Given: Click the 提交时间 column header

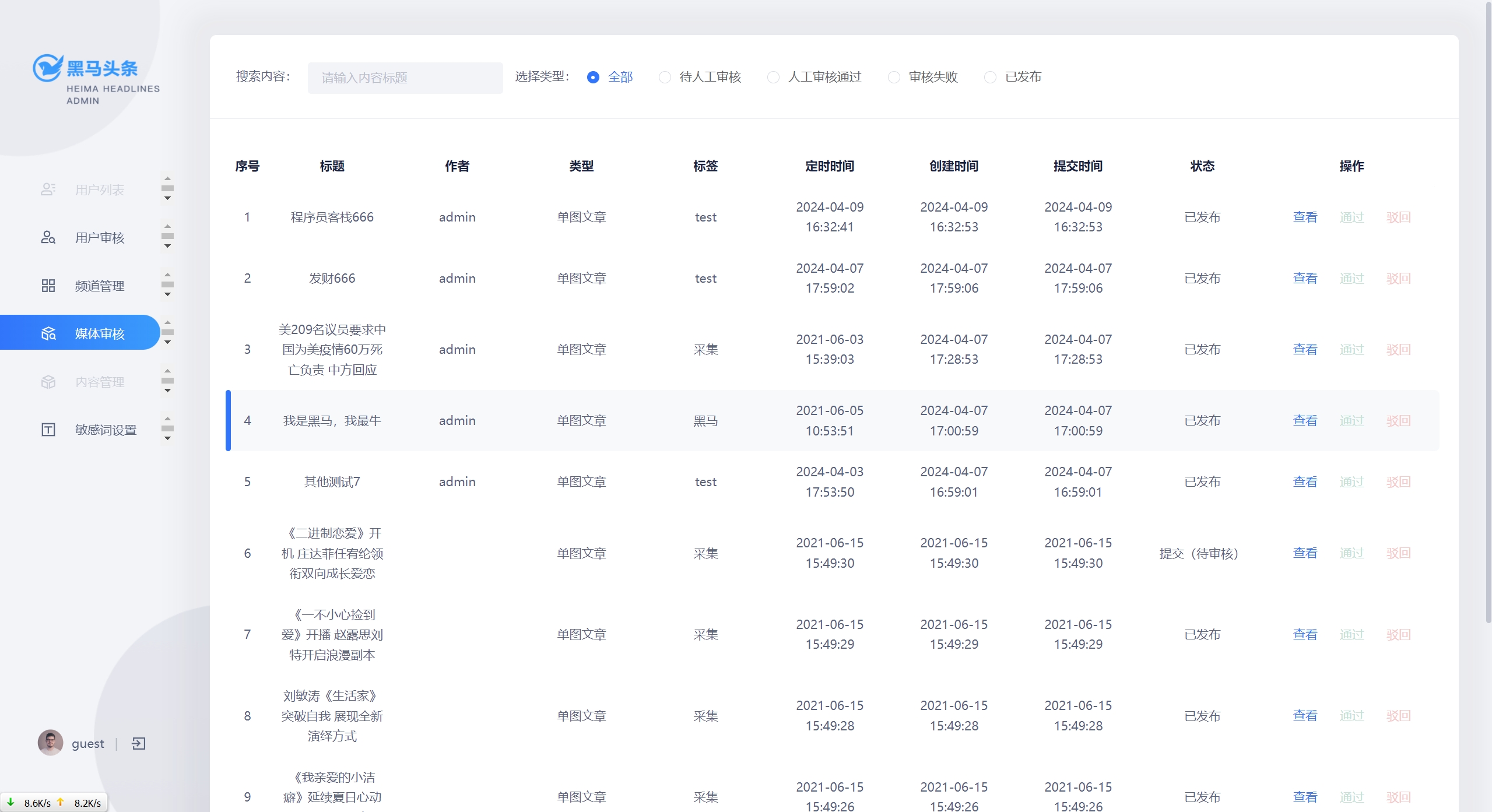Looking at the screenshot, I should pos(1078,166).
